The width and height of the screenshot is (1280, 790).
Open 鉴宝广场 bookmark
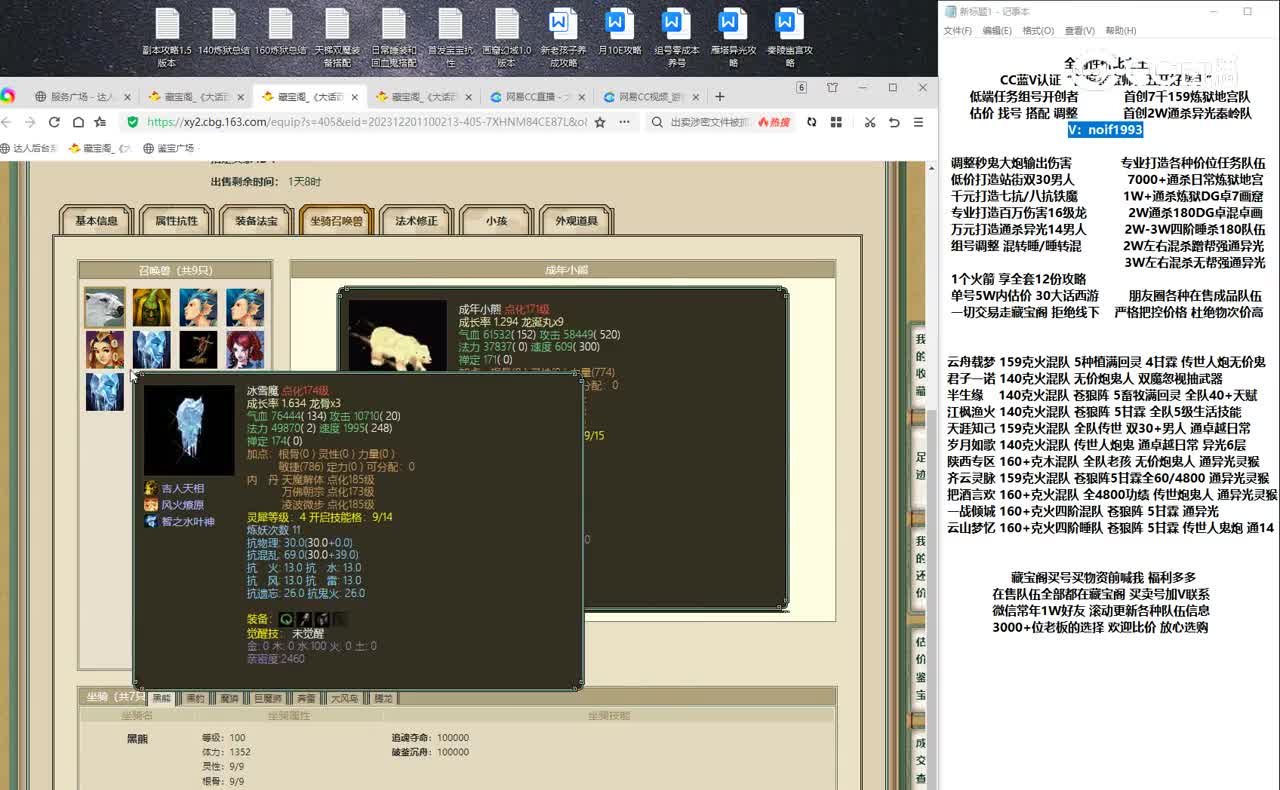pos(169,148)
